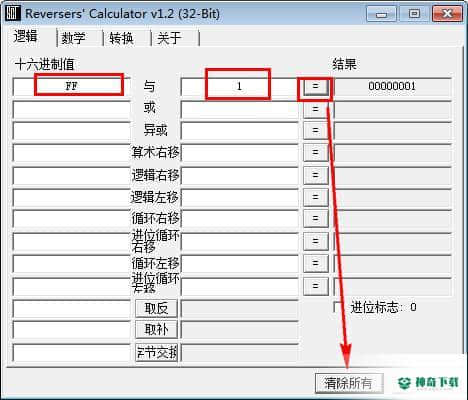Click the equals button for 与 (AND) row
This screenshot has width=468, height=400.
click(315, 87)
